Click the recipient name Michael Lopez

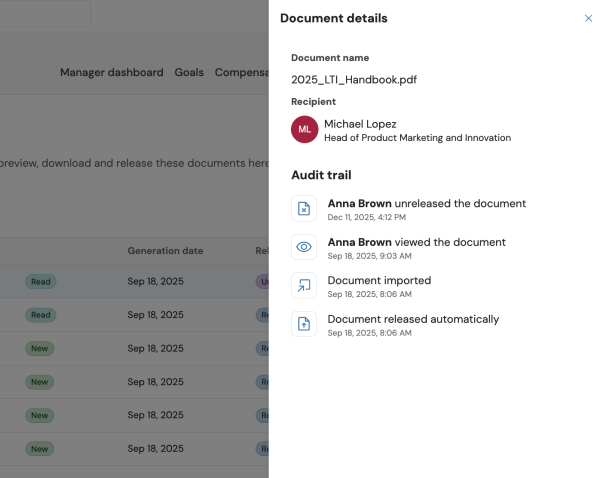tap(360, 123)
